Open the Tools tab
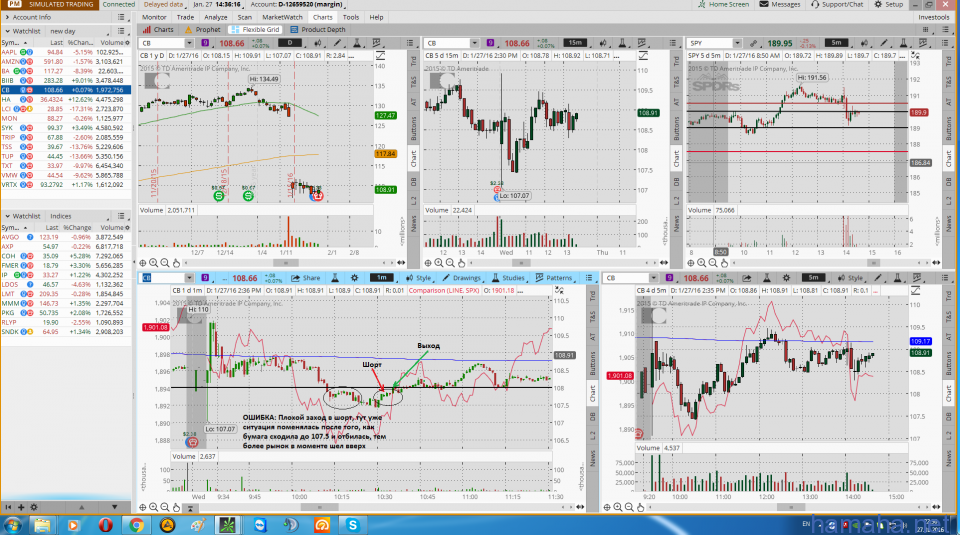 click(351, 17)
